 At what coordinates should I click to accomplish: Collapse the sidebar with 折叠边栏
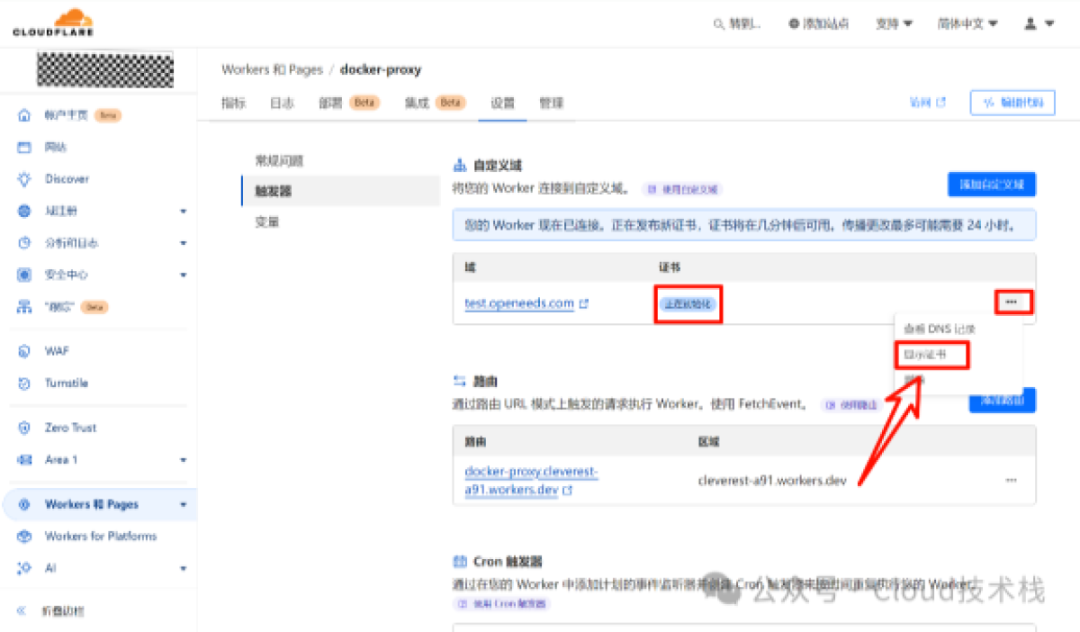52,611
